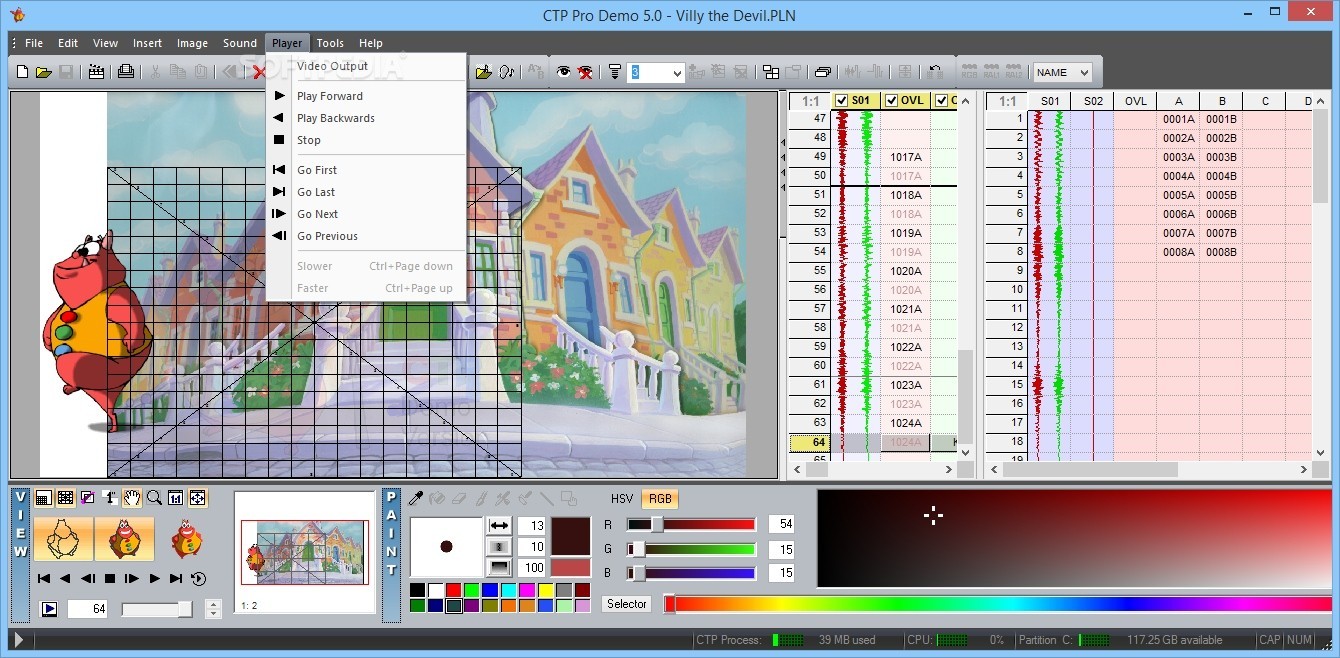The width and height of the screenshot is (1340, 658).
Task: Click the Open folder toolbar icon
Action: click(x=44, y=72)
